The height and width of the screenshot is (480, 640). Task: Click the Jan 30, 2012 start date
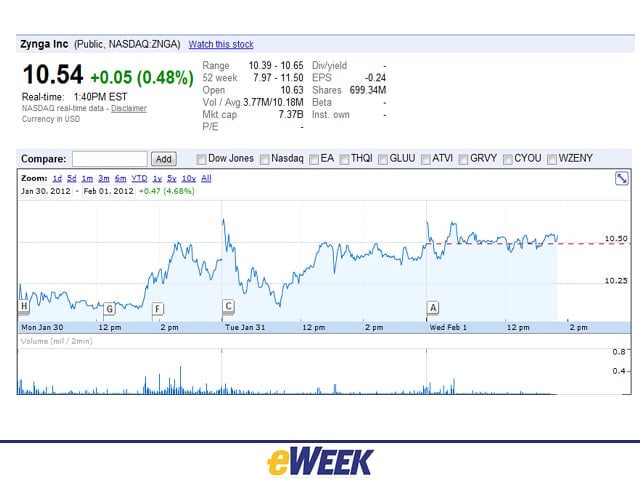(x=46, y=191)
